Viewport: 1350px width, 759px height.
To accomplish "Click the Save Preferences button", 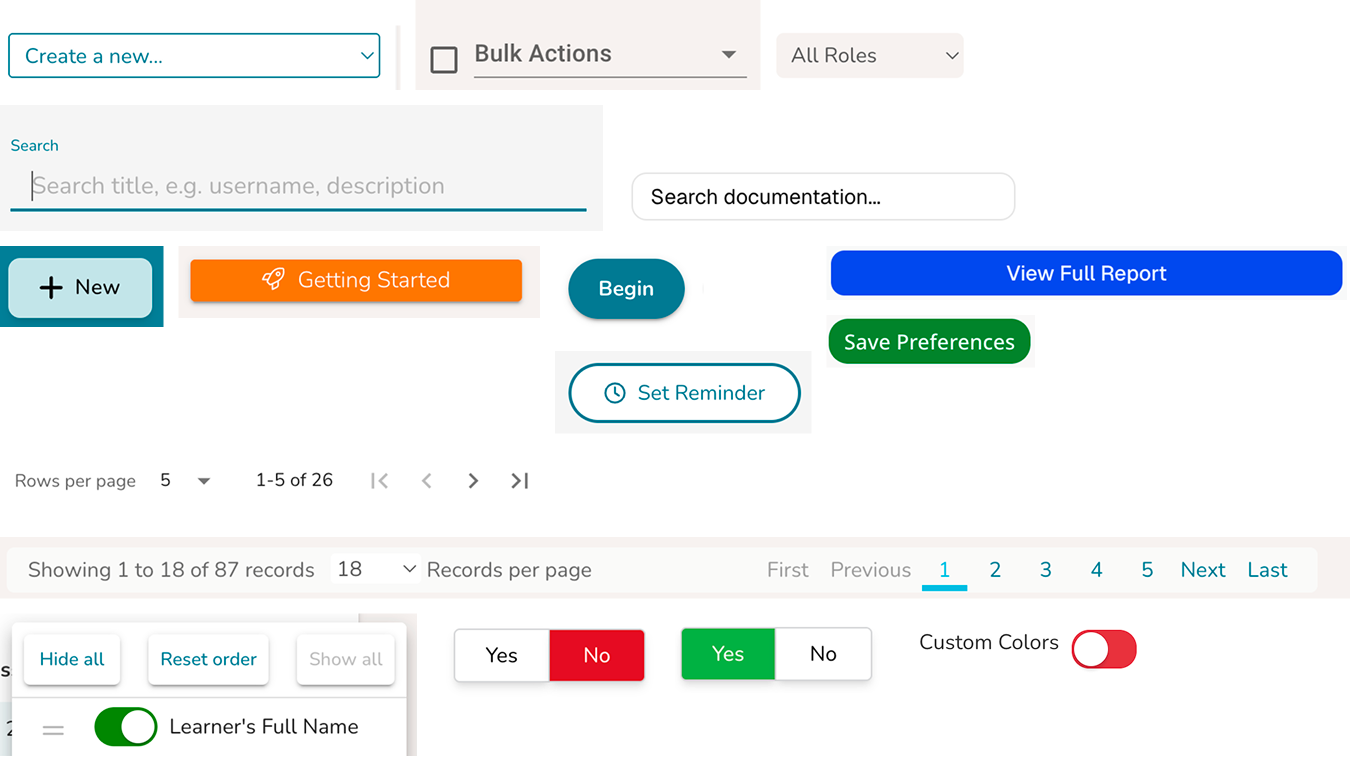I will (928, 341).
